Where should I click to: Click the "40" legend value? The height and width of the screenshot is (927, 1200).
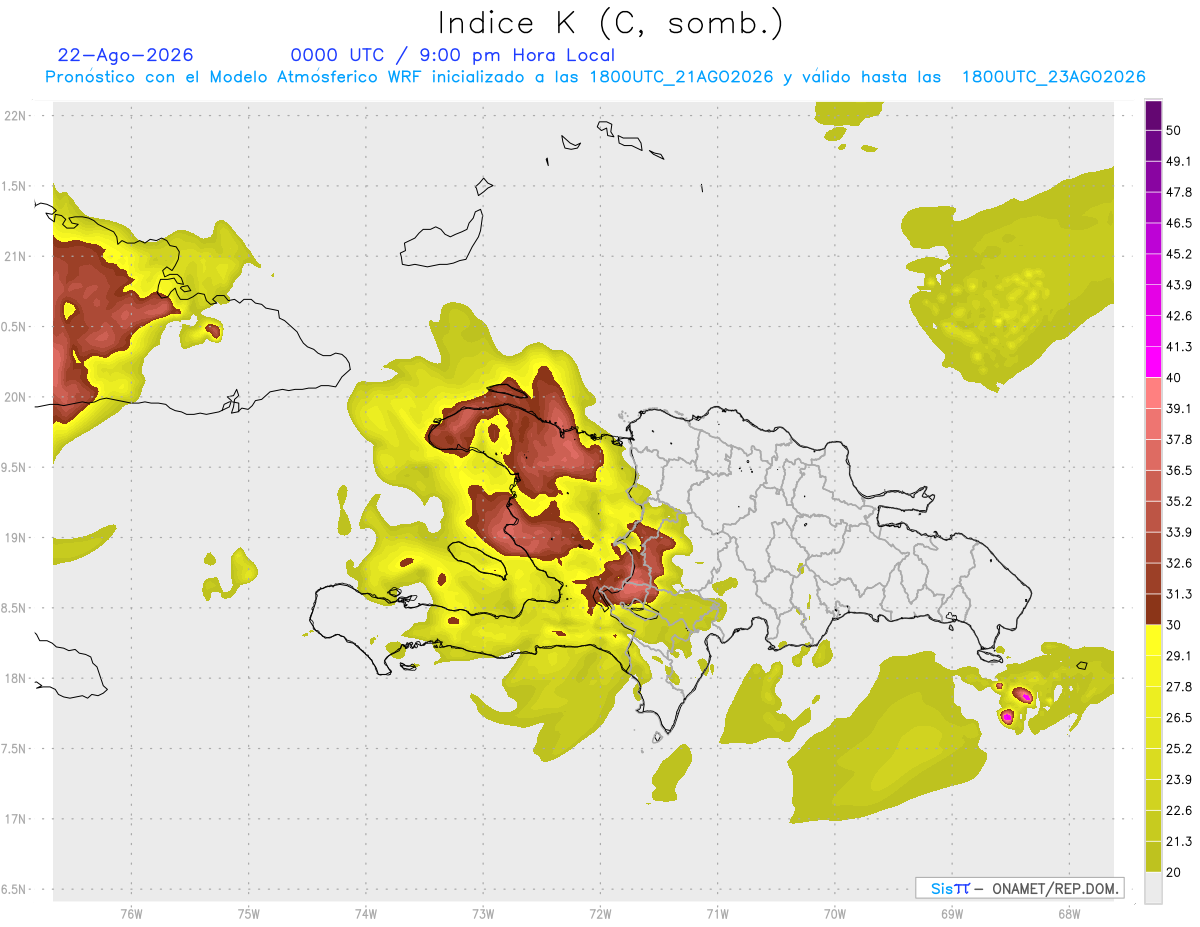tap(1176, 378)
